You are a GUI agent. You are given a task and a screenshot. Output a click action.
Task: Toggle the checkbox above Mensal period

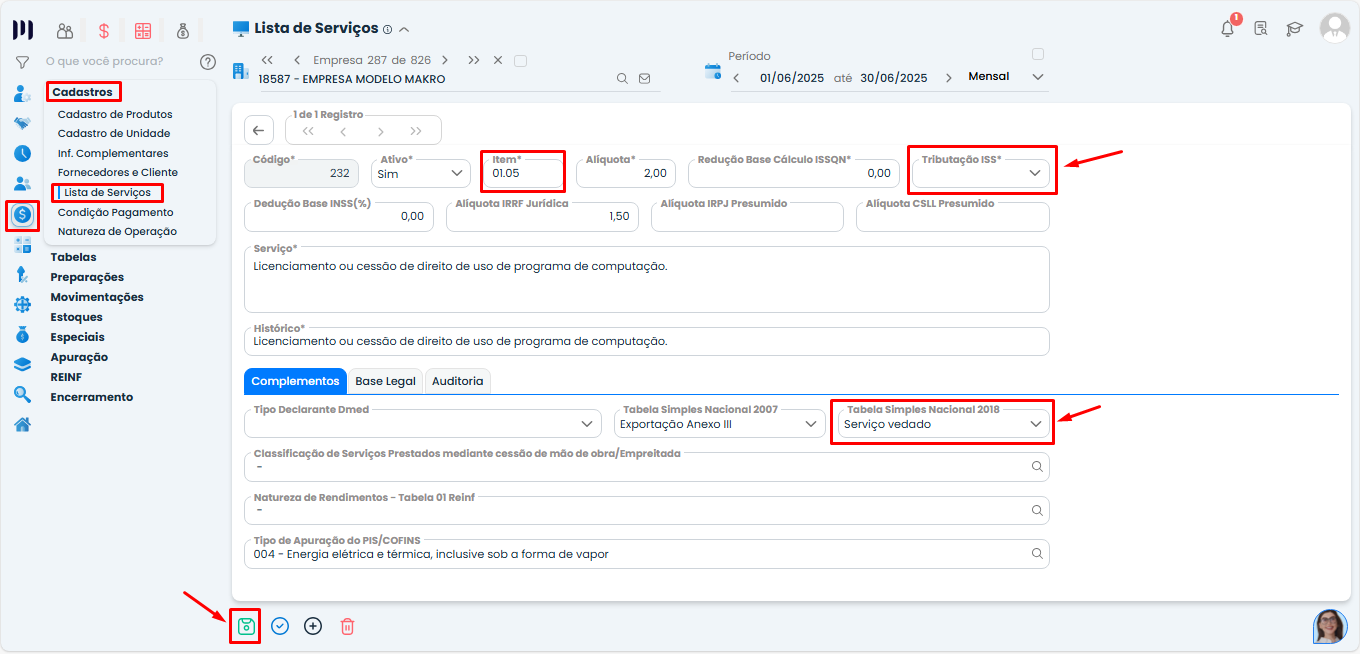[1038, 54]
